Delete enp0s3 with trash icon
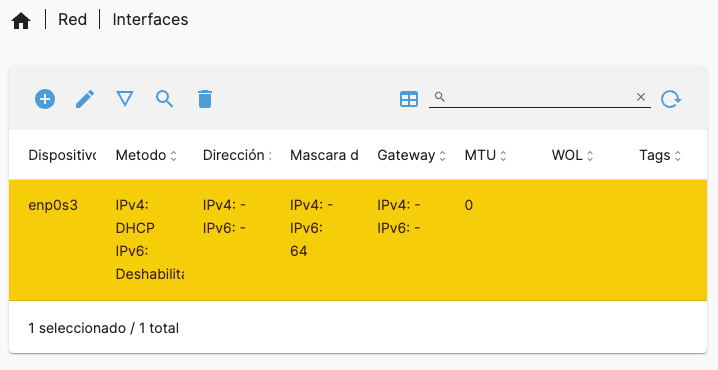The height and width of the screenshot is (370, 718). click(x=205, y=99)
